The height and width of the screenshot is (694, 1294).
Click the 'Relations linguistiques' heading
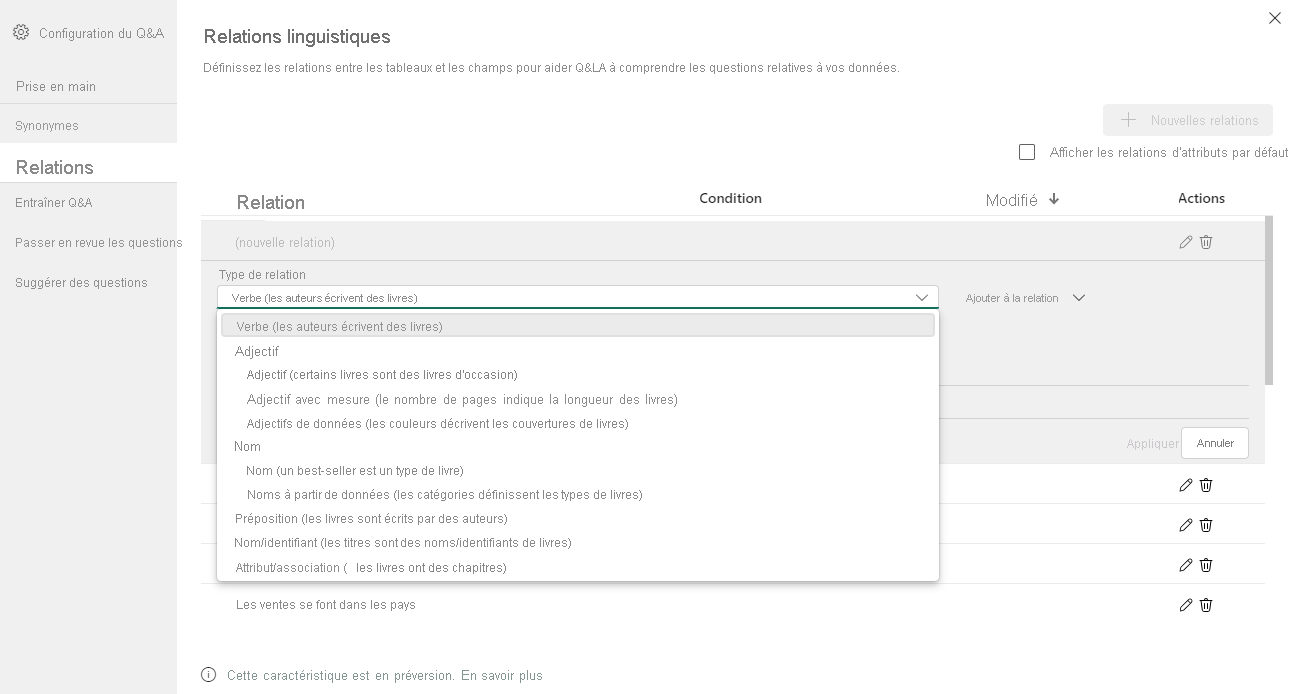(297, 37)
